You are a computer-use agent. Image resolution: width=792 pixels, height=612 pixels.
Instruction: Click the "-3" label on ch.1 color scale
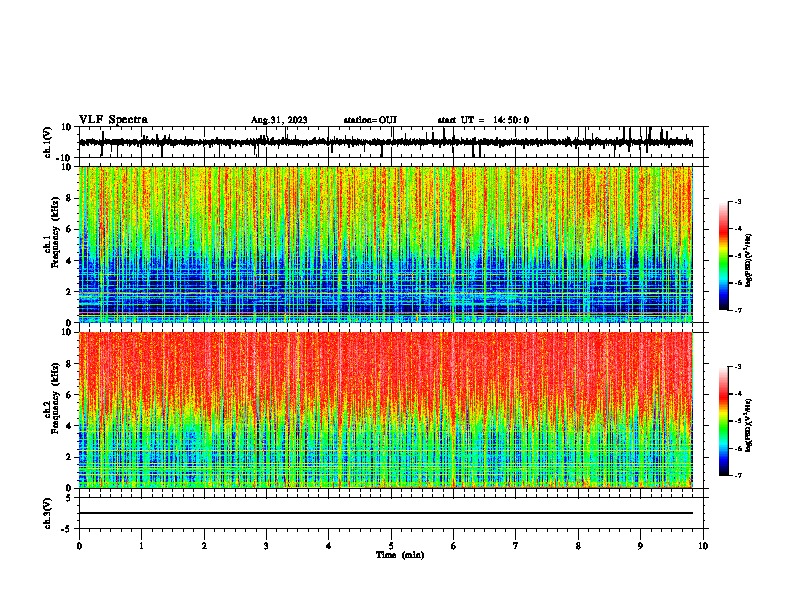[x=738, y=201]
